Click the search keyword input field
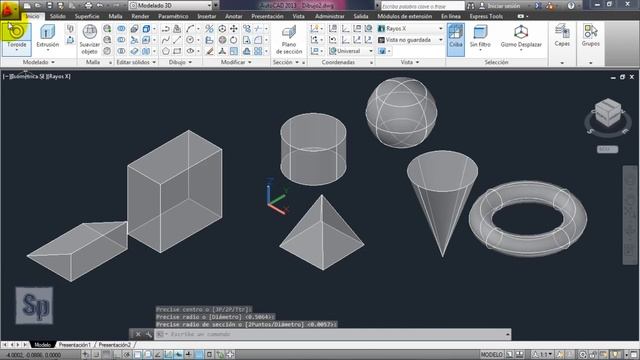Image resolution: width=640 pixels, height=360 pixels. point(422,6)
